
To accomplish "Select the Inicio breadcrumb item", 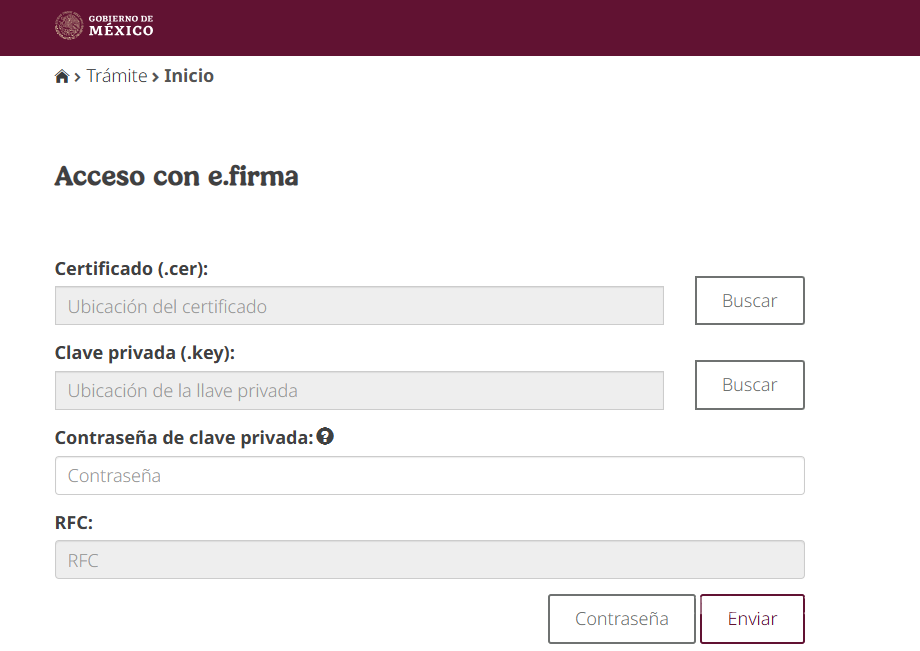I will pos(189,76).
